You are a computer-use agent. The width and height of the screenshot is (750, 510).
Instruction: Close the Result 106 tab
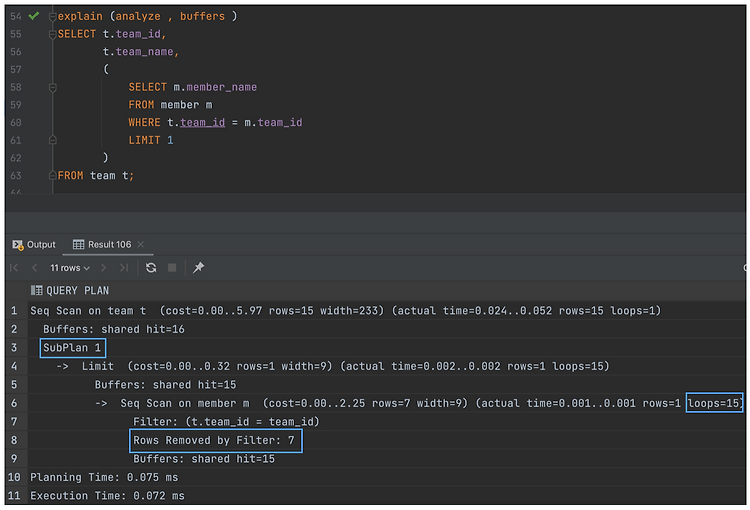(141, 244)
